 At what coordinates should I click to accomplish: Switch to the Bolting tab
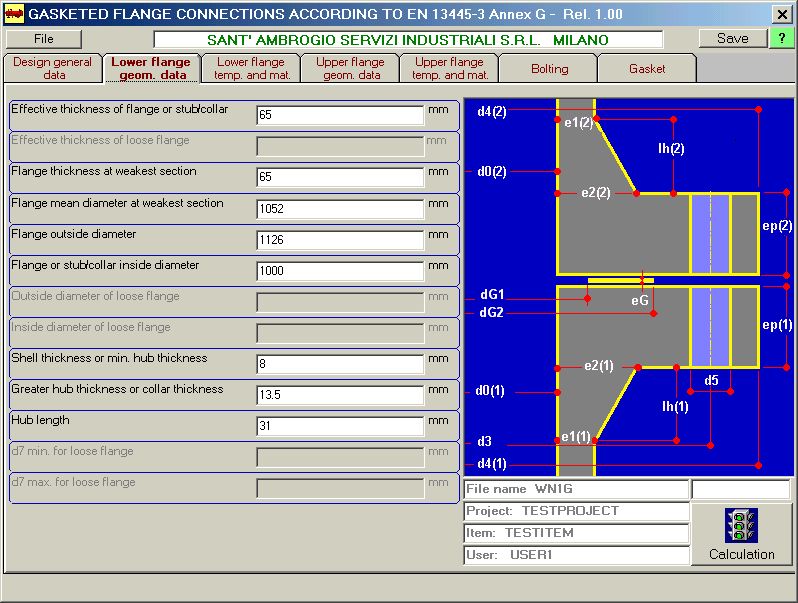click(549, 68)
